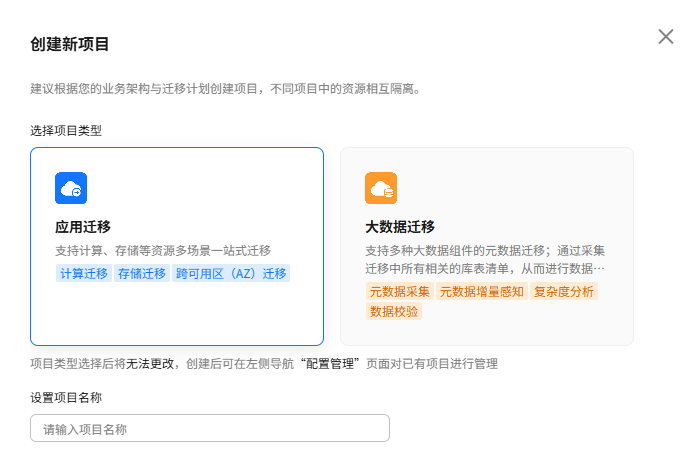Select the 应用迁移 project type title
The width and height of the screenshot is (683, 453).
pos(83,227)
